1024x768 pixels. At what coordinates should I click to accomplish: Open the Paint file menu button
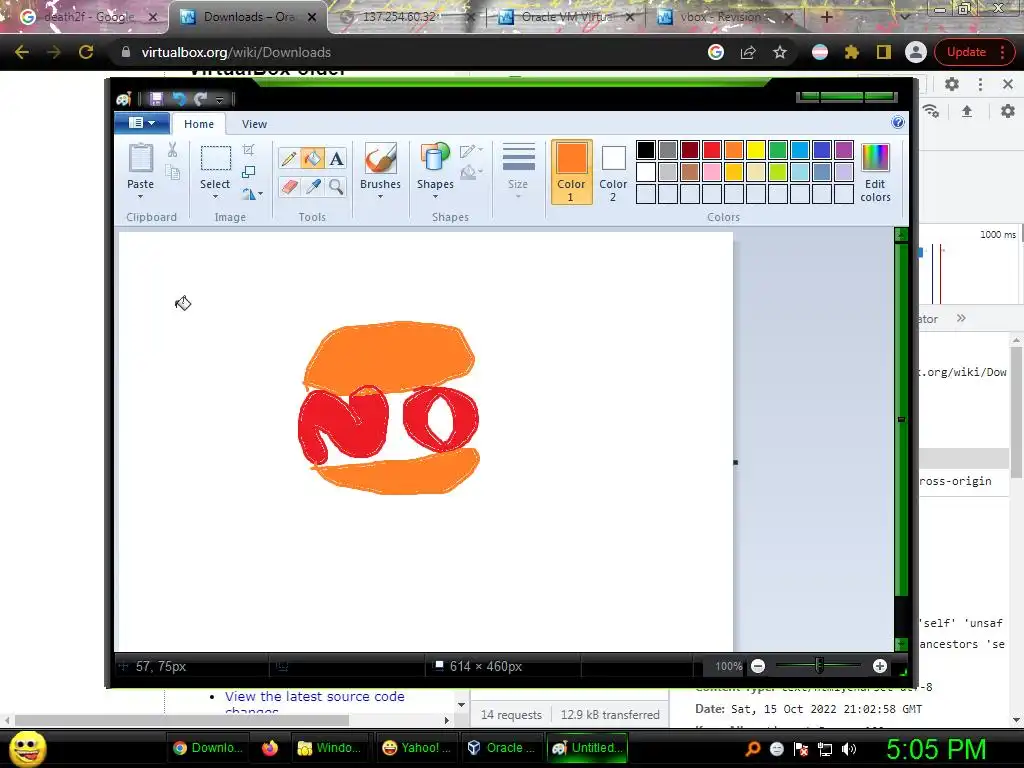(142, 123)
